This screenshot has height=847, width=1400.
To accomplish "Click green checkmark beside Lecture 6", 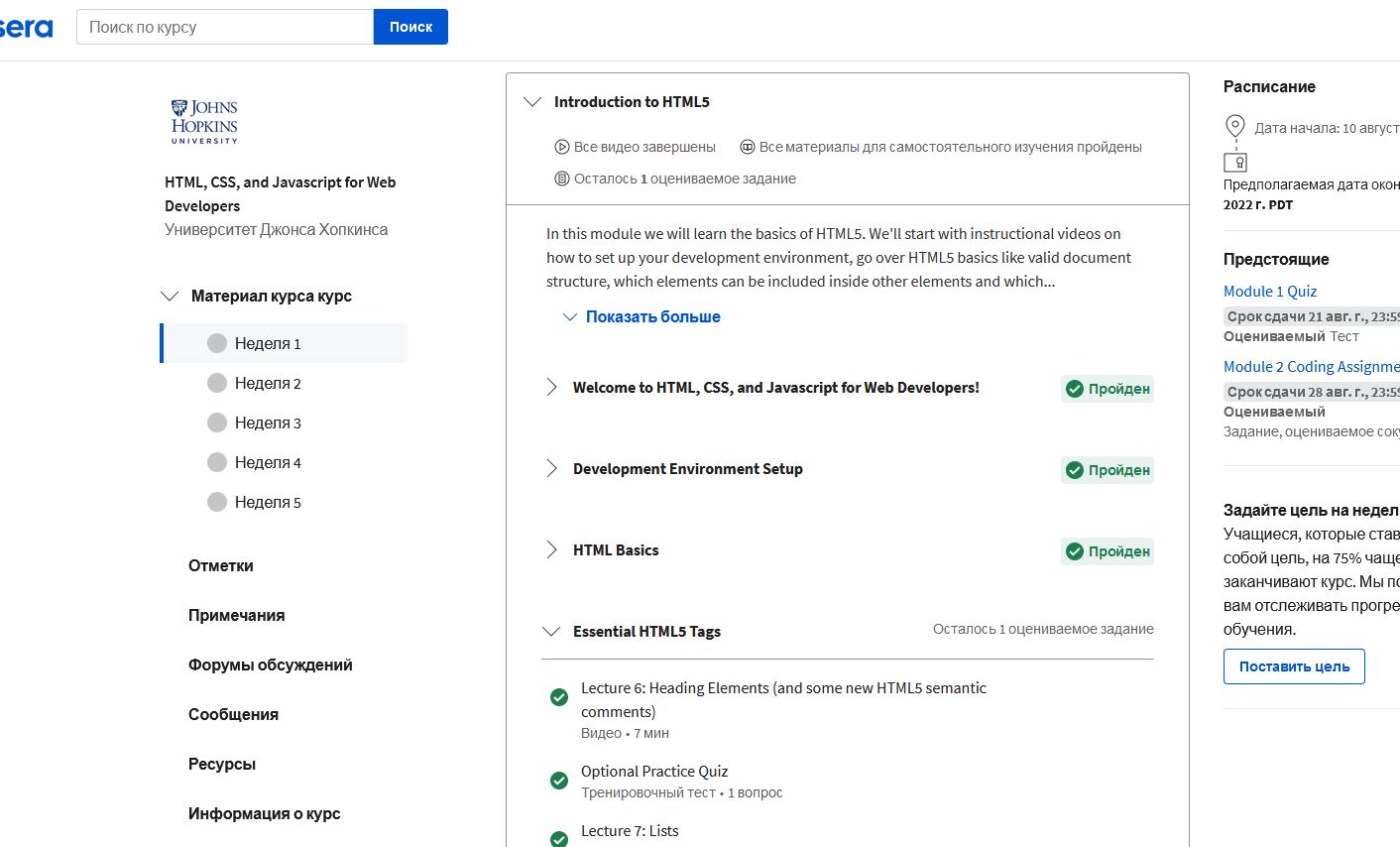I will [x=559, y=697].
